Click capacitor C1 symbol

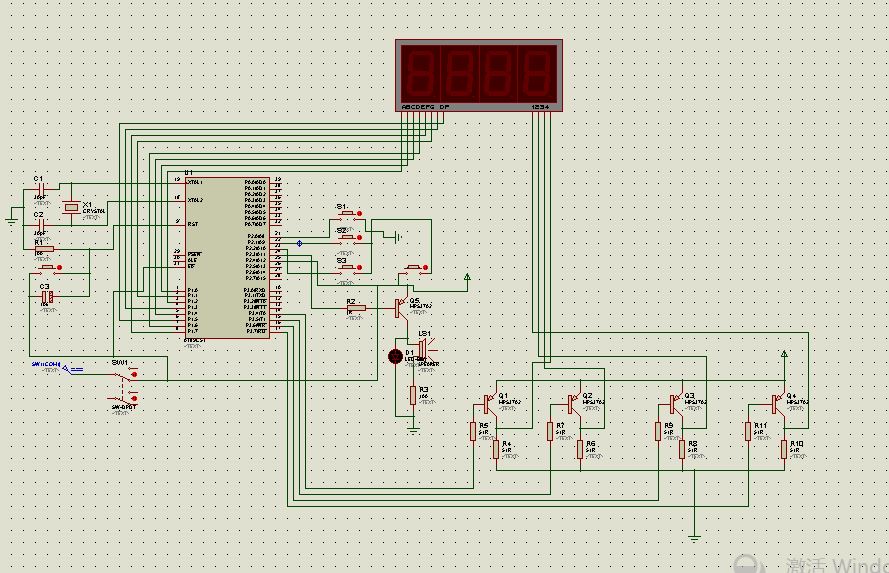(40, 188)
